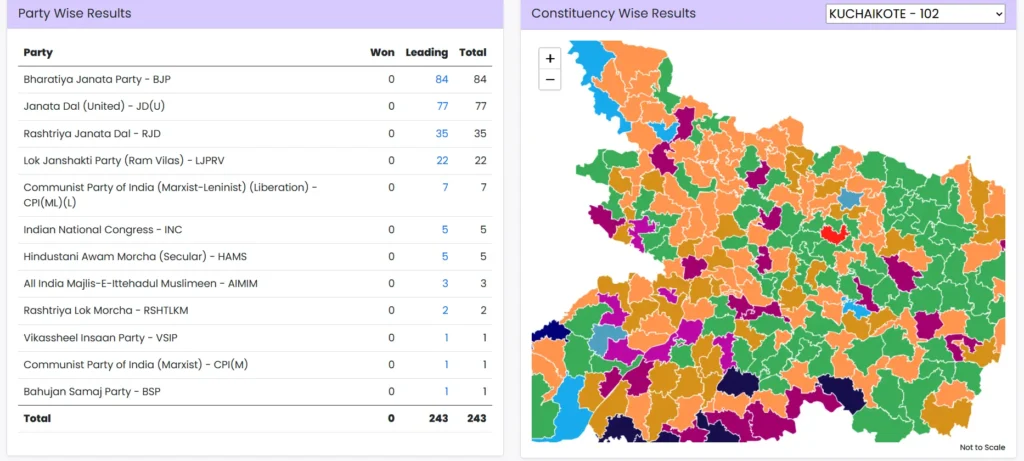Select LJPRV leading count 22
Screen dimensions: 1024x461
point(441,160)
